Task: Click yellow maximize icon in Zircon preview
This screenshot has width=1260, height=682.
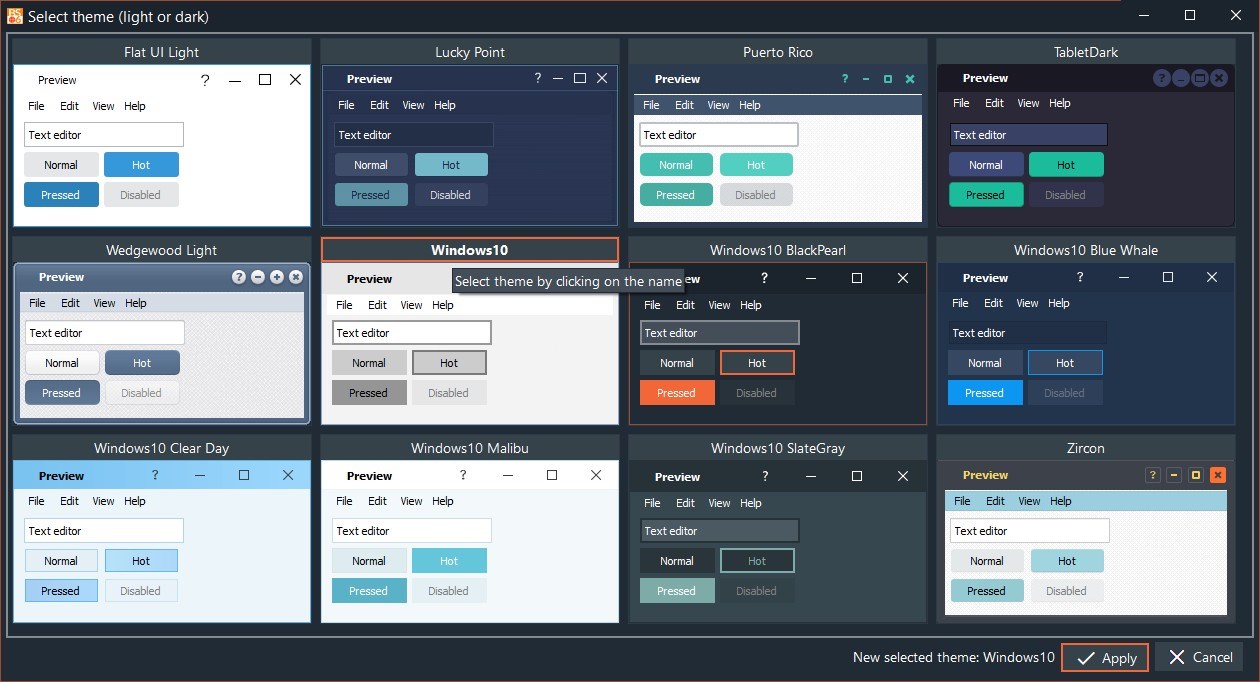Action: pos(1196,475)
